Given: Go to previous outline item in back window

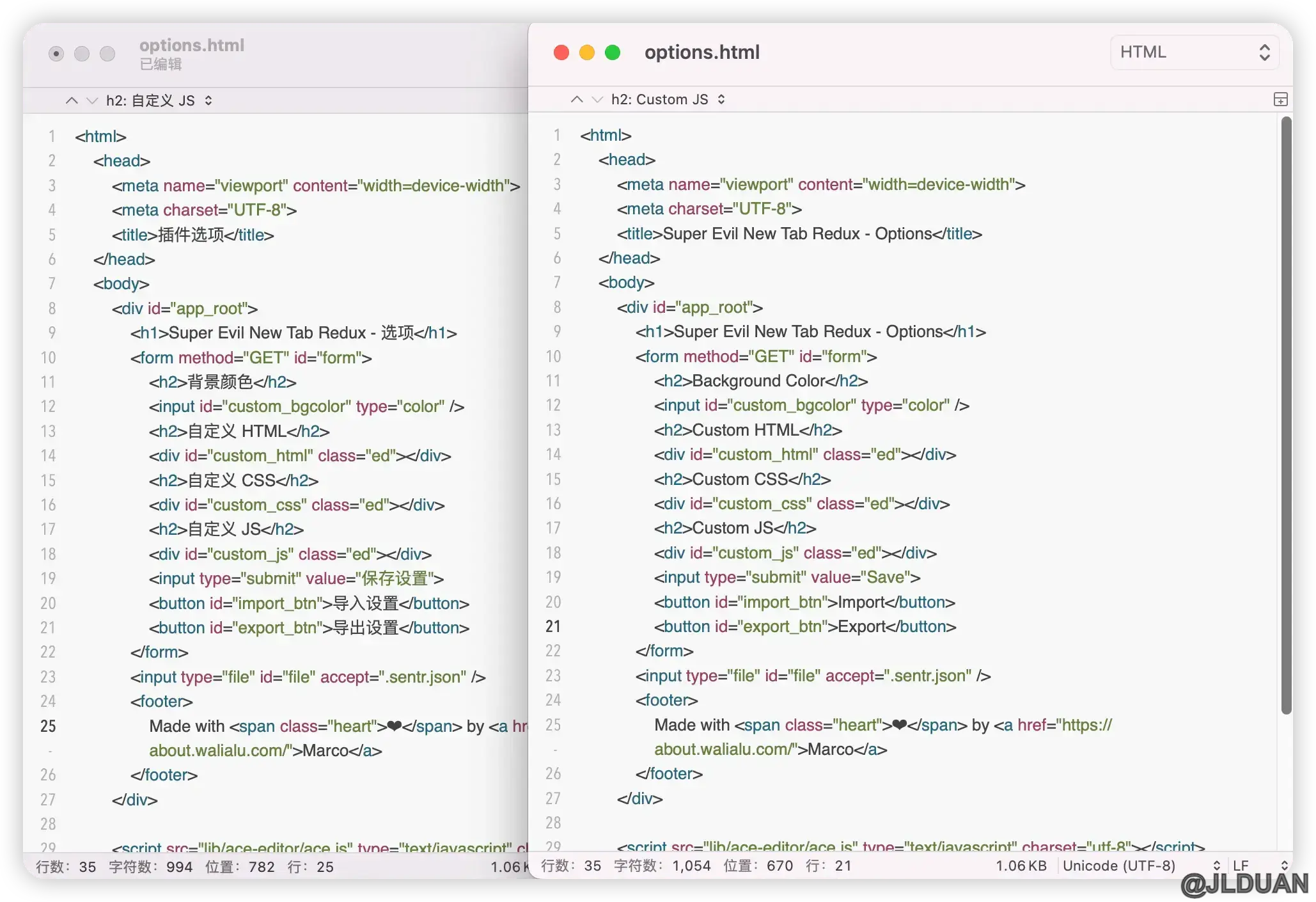Looking at the screenshot, I should [72, 100].
